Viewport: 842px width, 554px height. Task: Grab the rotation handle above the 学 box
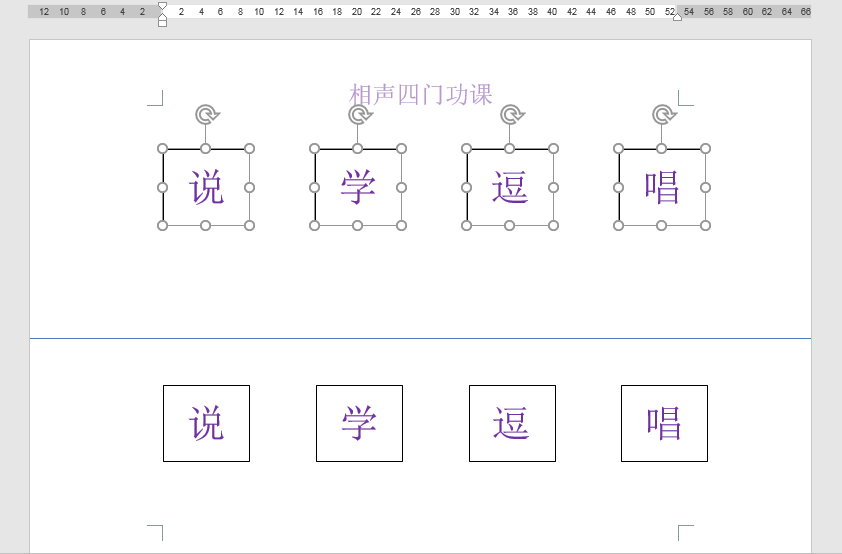pos(359,114)
